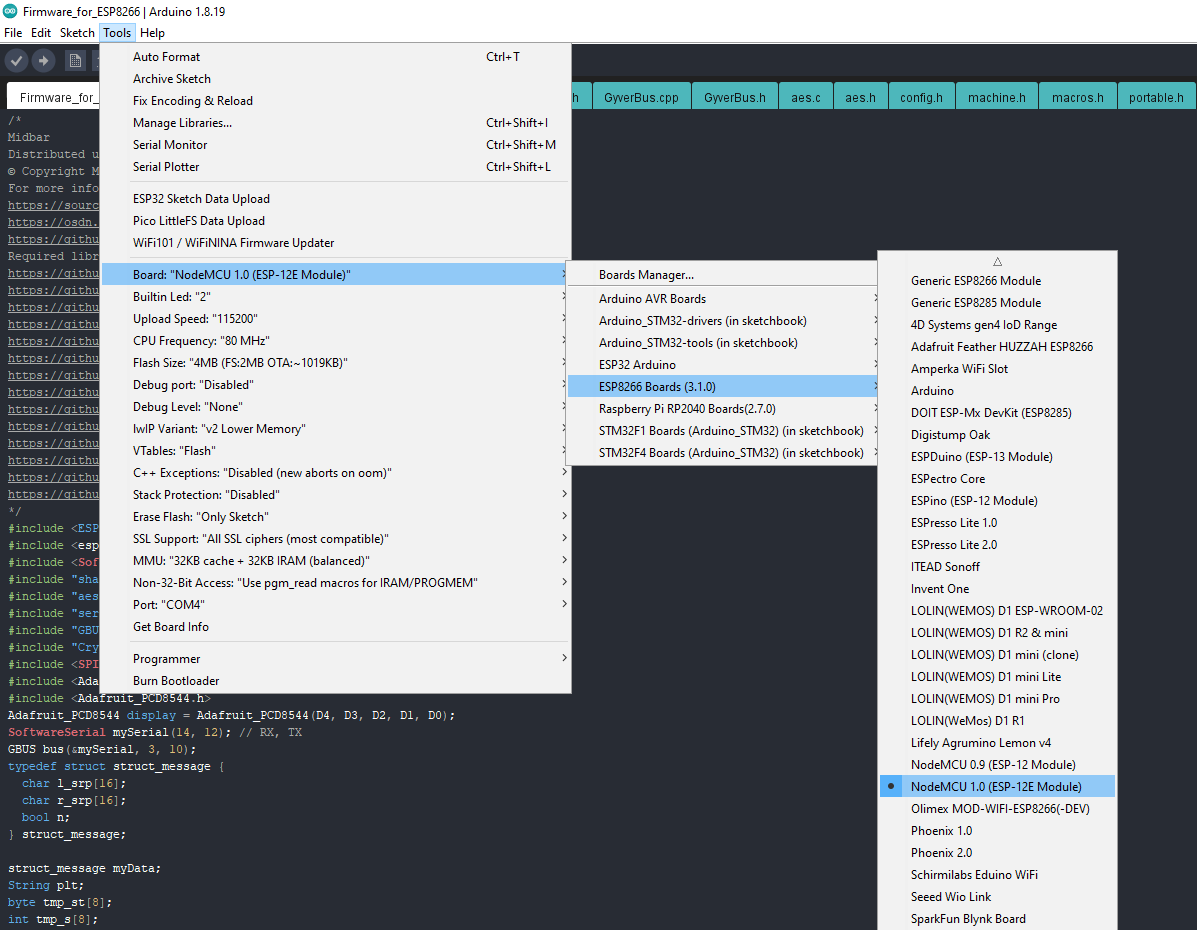Select Generic ESP8266 Module board
This screenshot has height=930, width=1197.
click(997, 281)
